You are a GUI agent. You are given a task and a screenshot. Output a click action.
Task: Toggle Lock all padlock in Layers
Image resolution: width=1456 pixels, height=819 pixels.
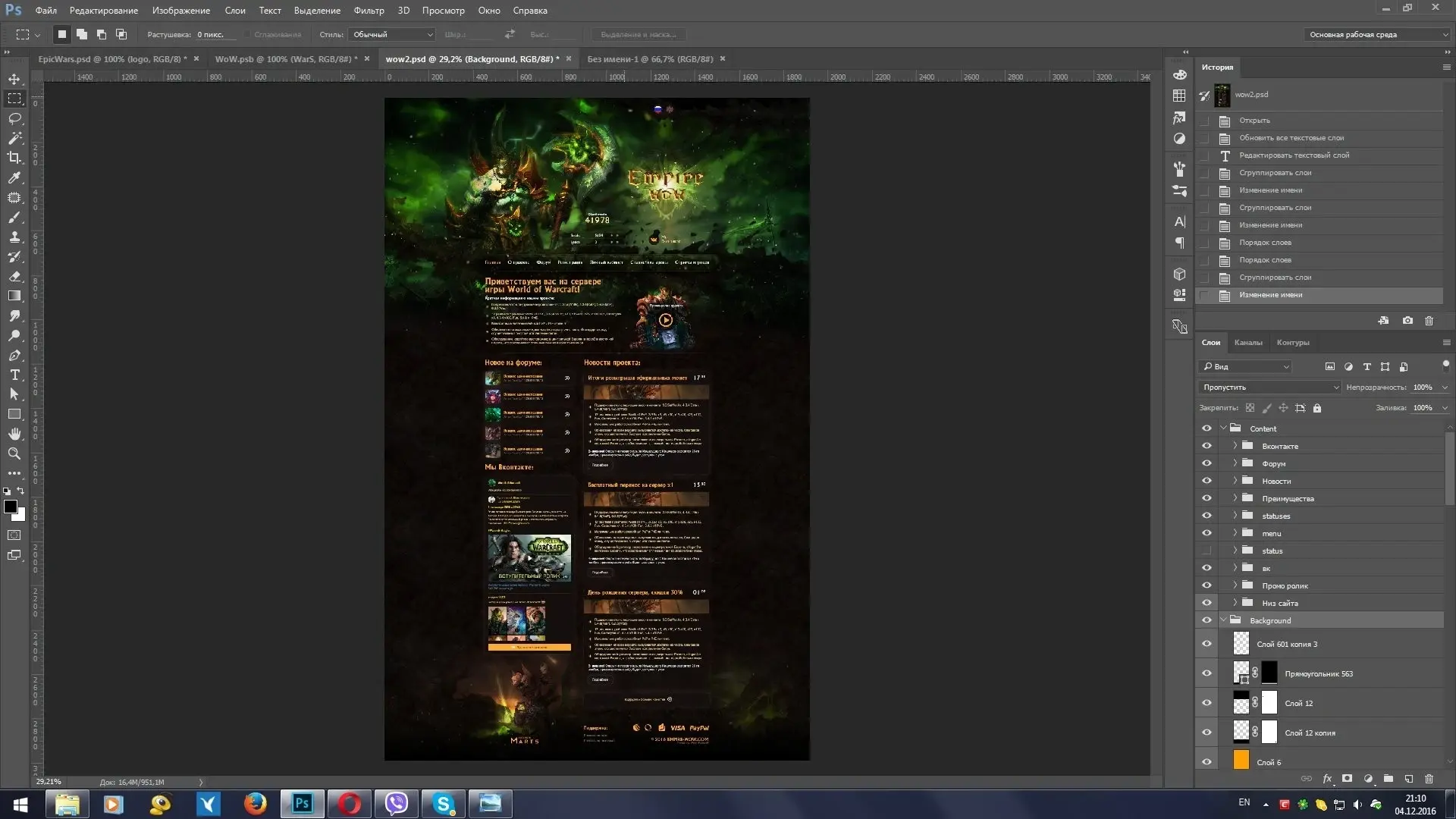(x=1317, y=408)
